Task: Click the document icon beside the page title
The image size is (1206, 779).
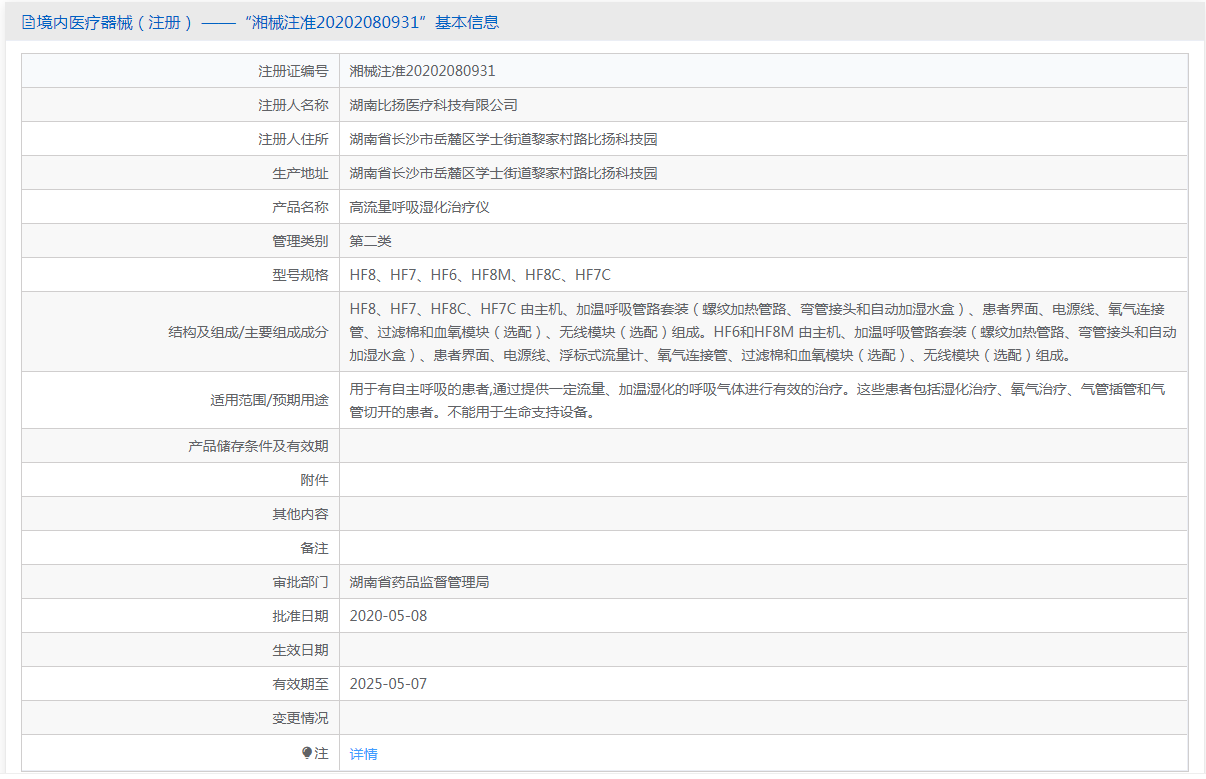Action: click(28, 22)
